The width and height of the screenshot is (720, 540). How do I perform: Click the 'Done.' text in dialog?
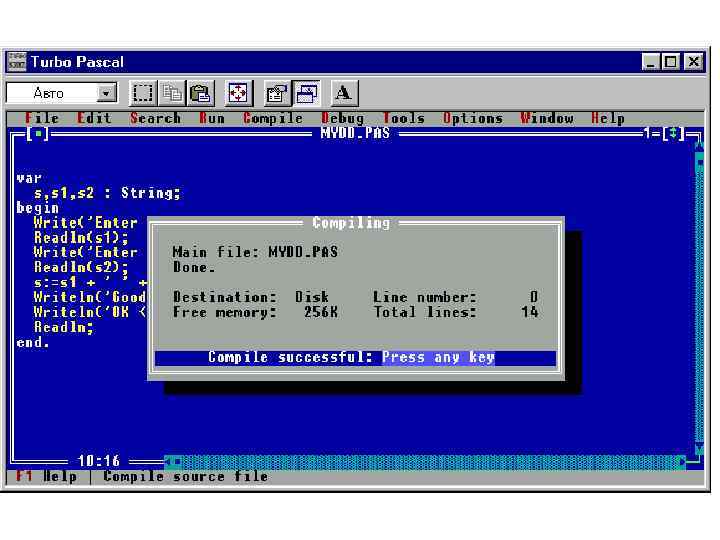[194, 267]
